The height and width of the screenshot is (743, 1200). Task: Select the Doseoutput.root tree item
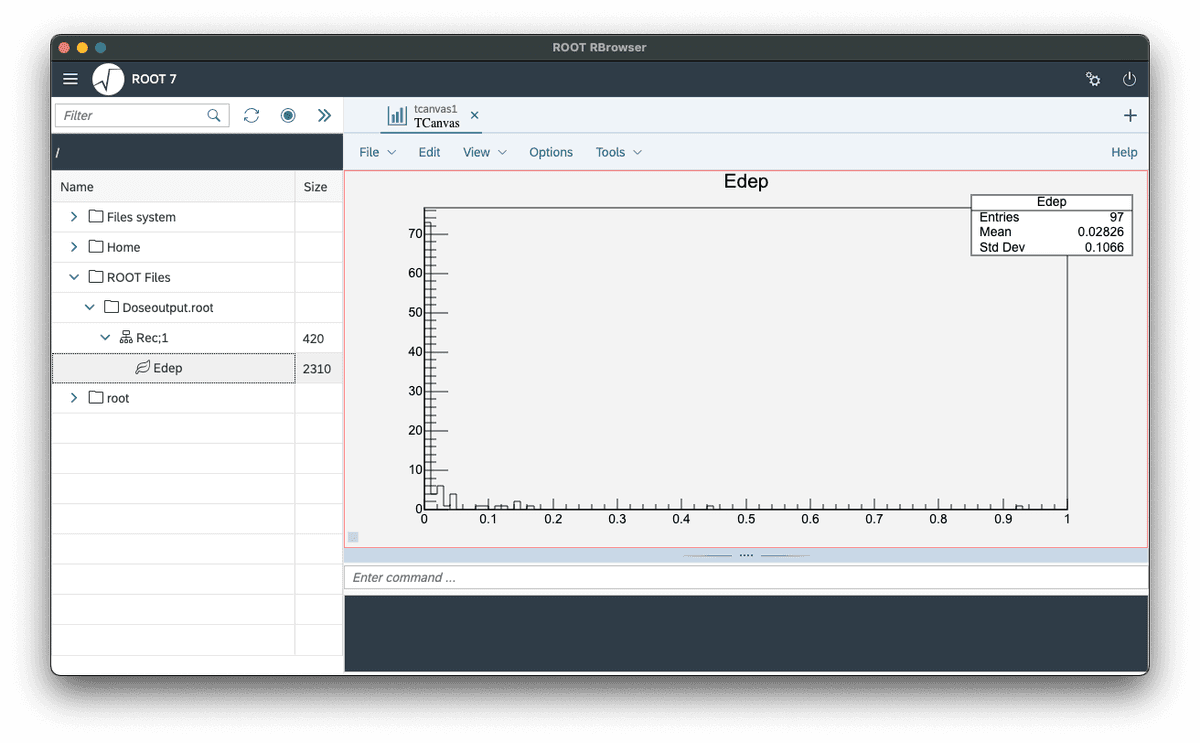tap(167, 307)
